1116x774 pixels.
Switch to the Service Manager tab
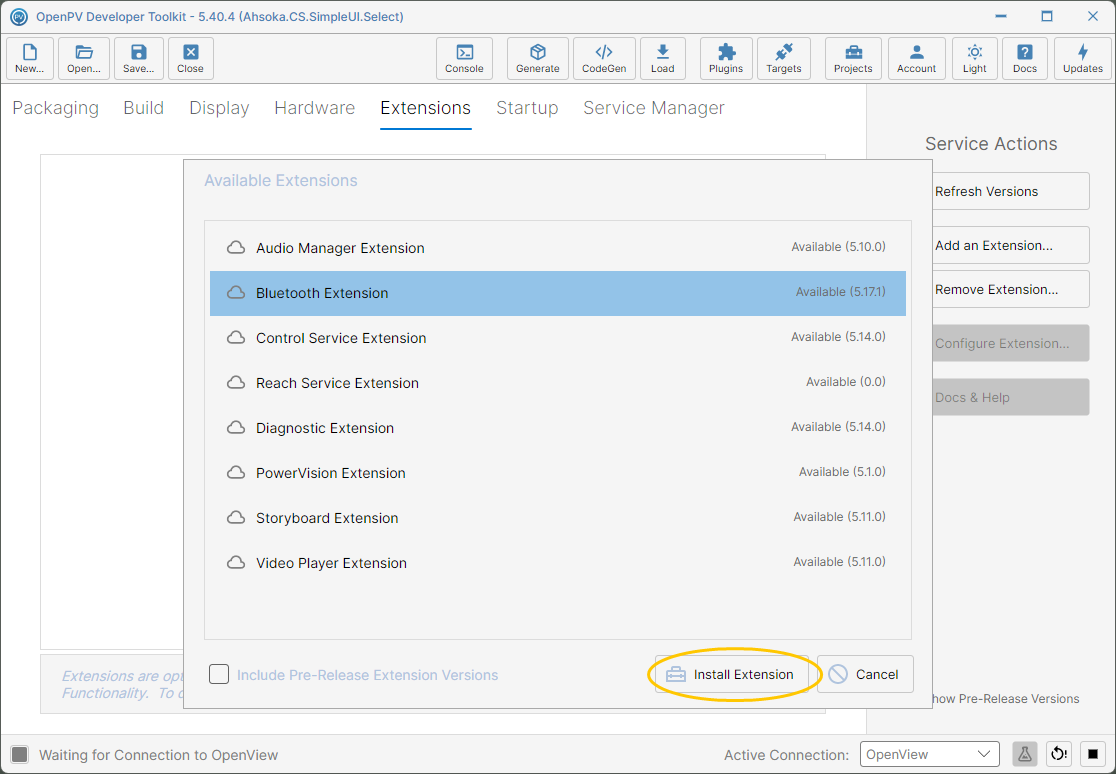(654, 108)
